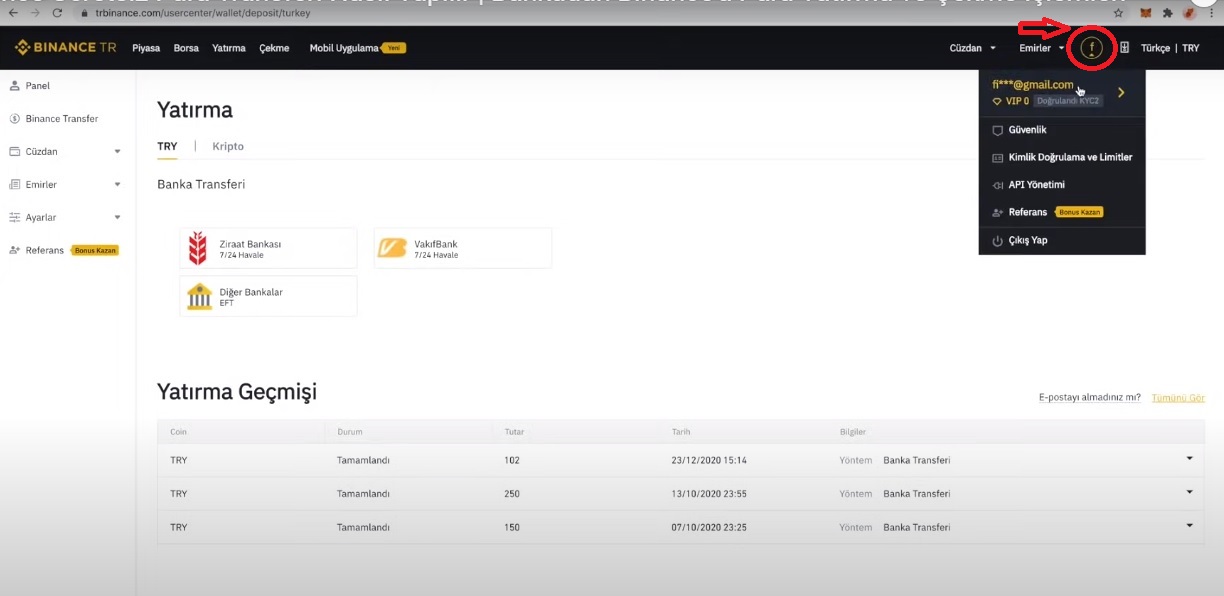
Task: Reload the page with browser refresh icon
Action: pyautogui.click(x=57, y=13)
